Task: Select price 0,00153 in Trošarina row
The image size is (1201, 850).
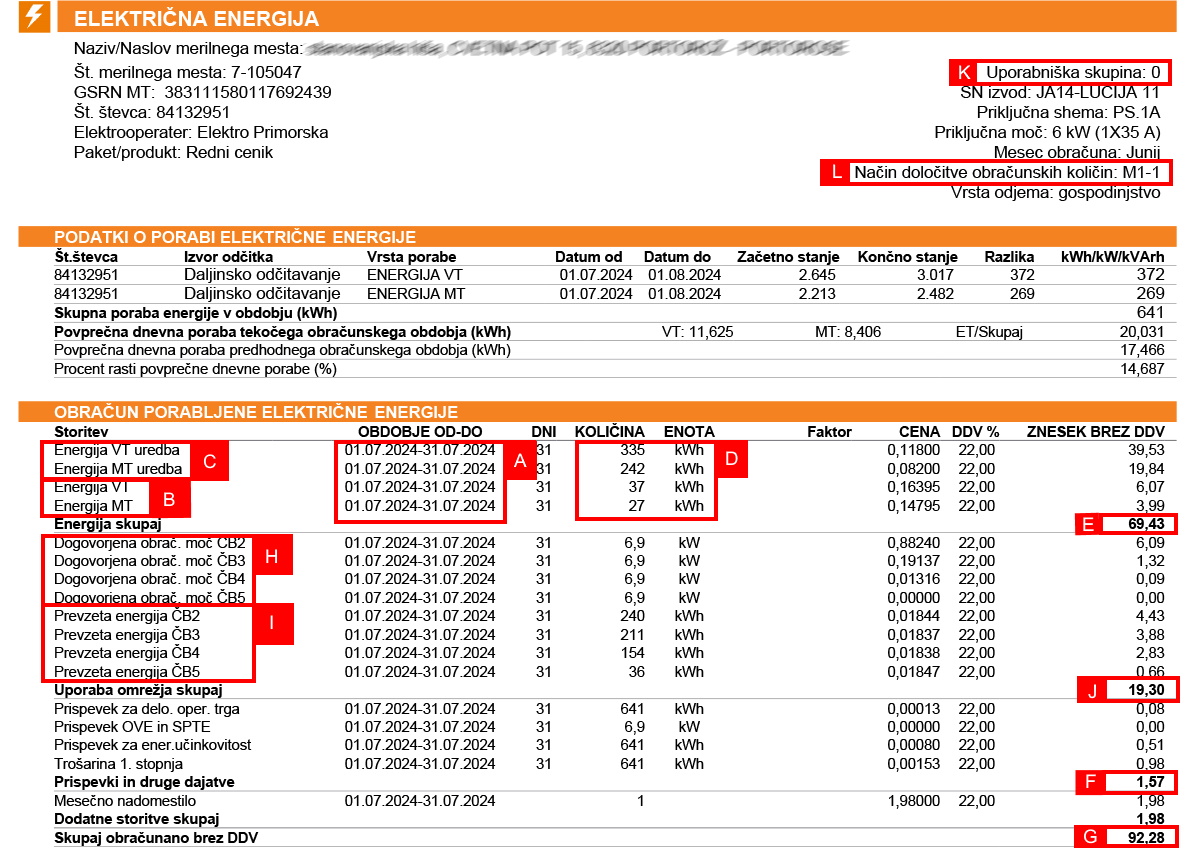Action: [915, 763]
